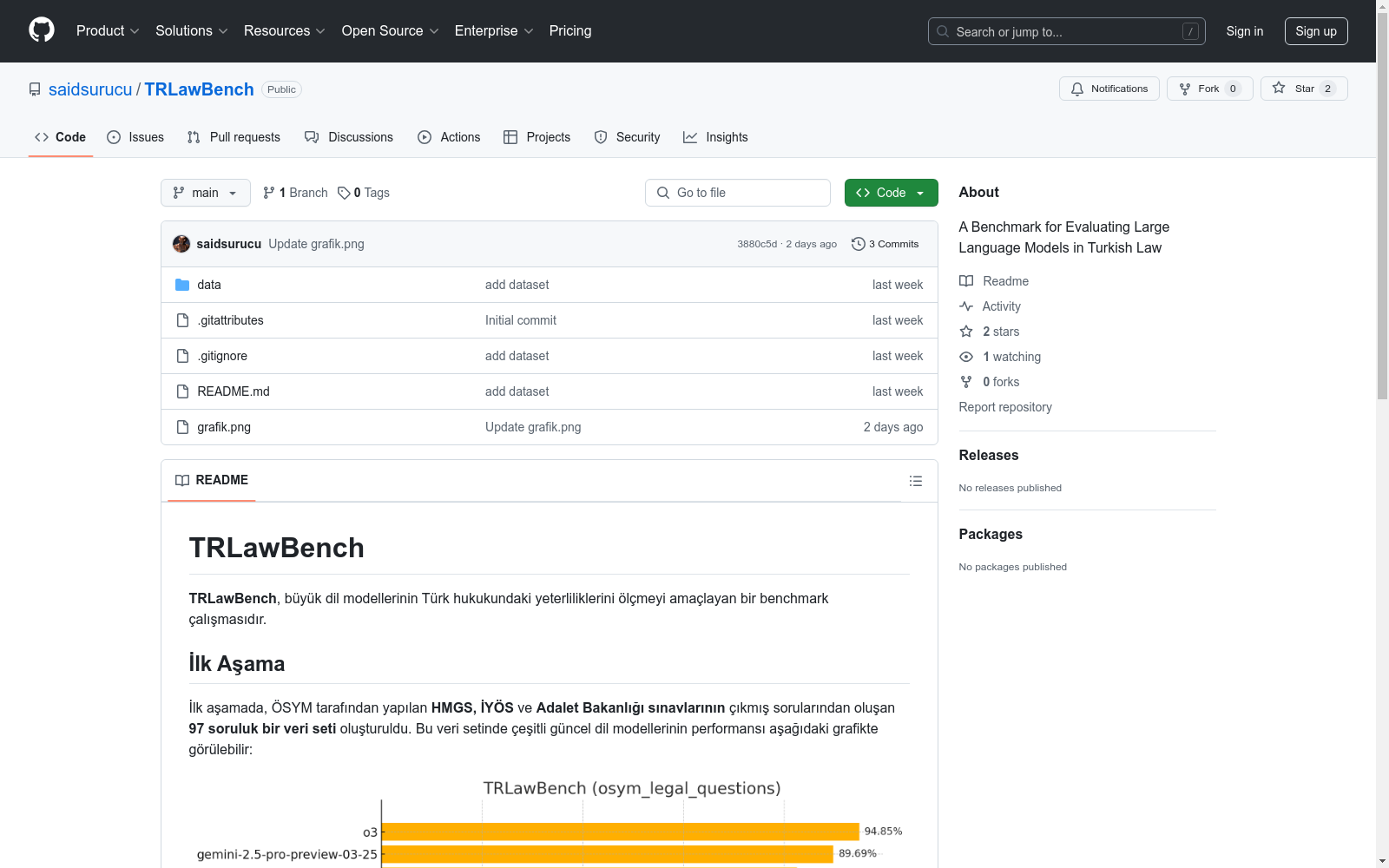
Task: Click the README.md file icon
Action: [x=182, y=391]
